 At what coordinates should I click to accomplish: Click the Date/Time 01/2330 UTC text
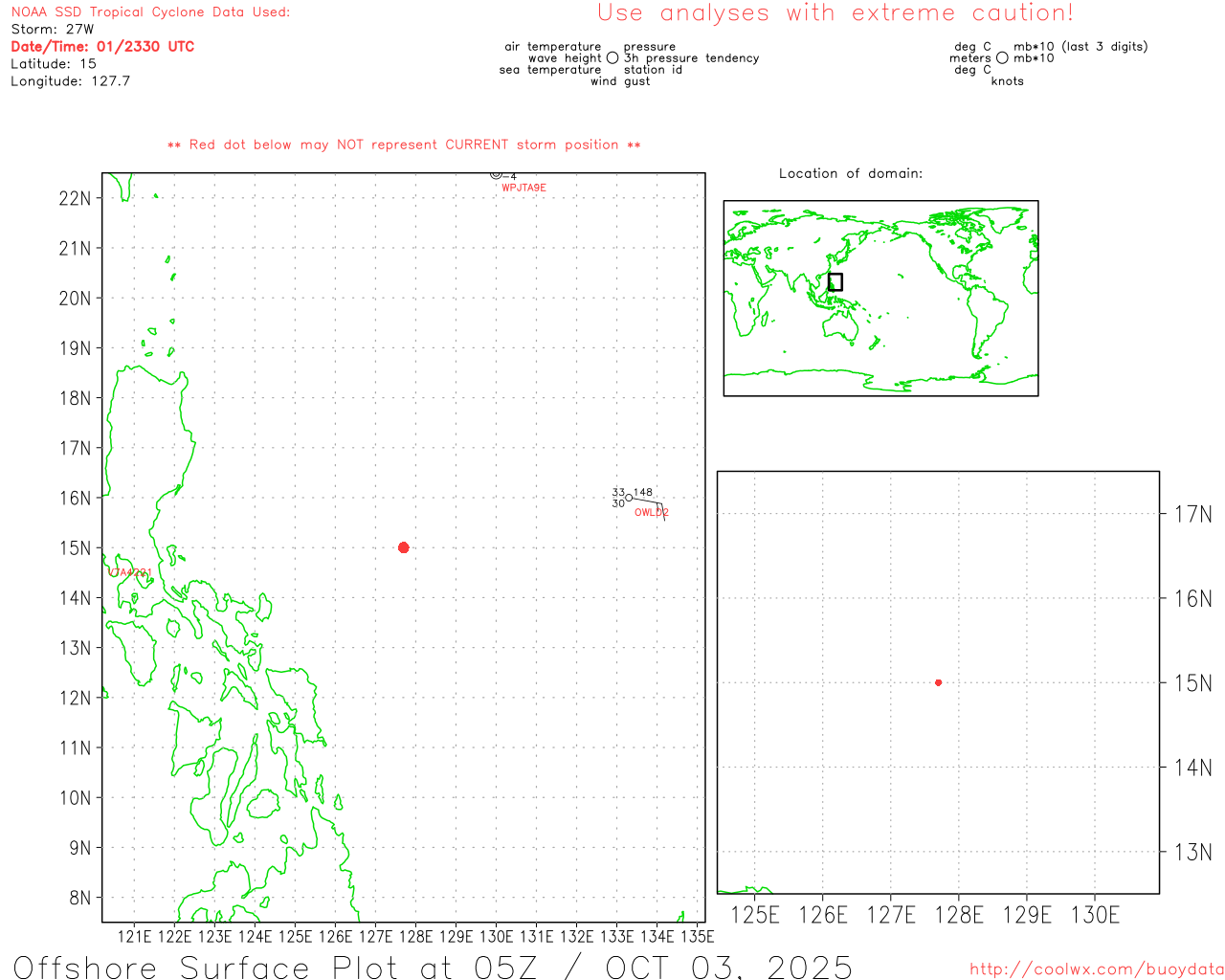click(x=102, y=47)
